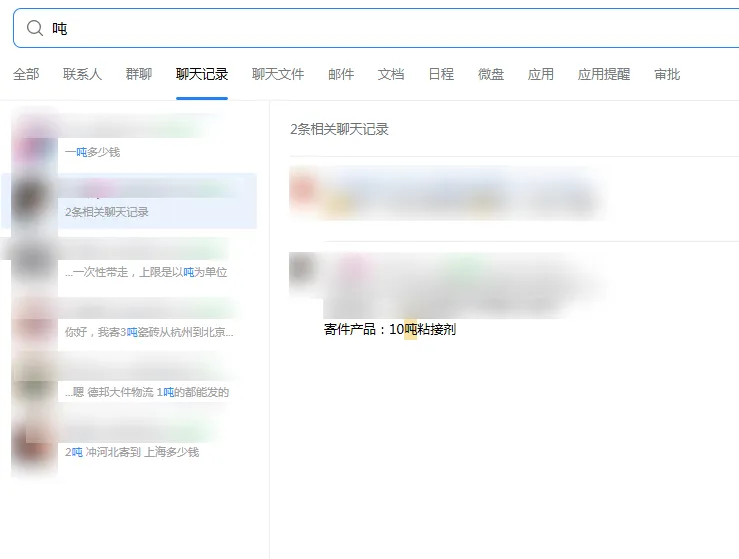739x559 pixels.
Task: Click message 寄件产品：10吨粘接剂
Action: (x=390, y=329)
